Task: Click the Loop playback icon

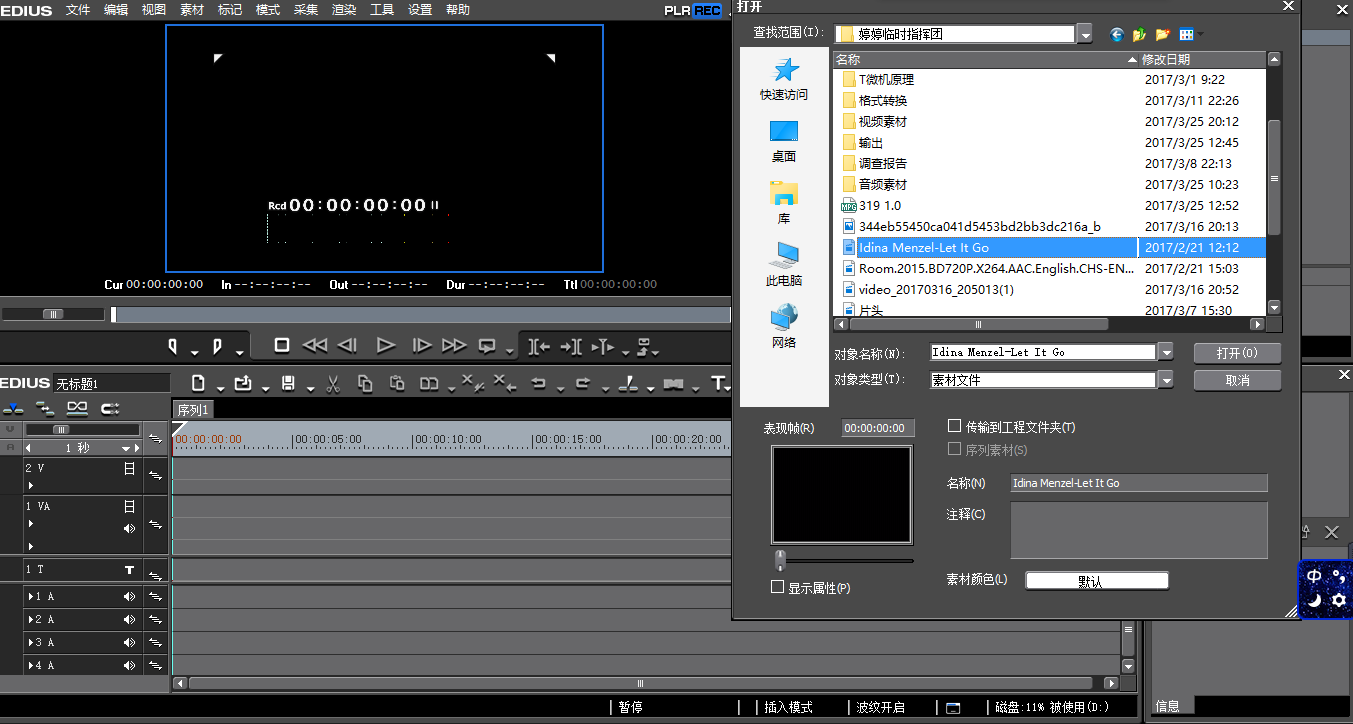Action: pos(487,346)
